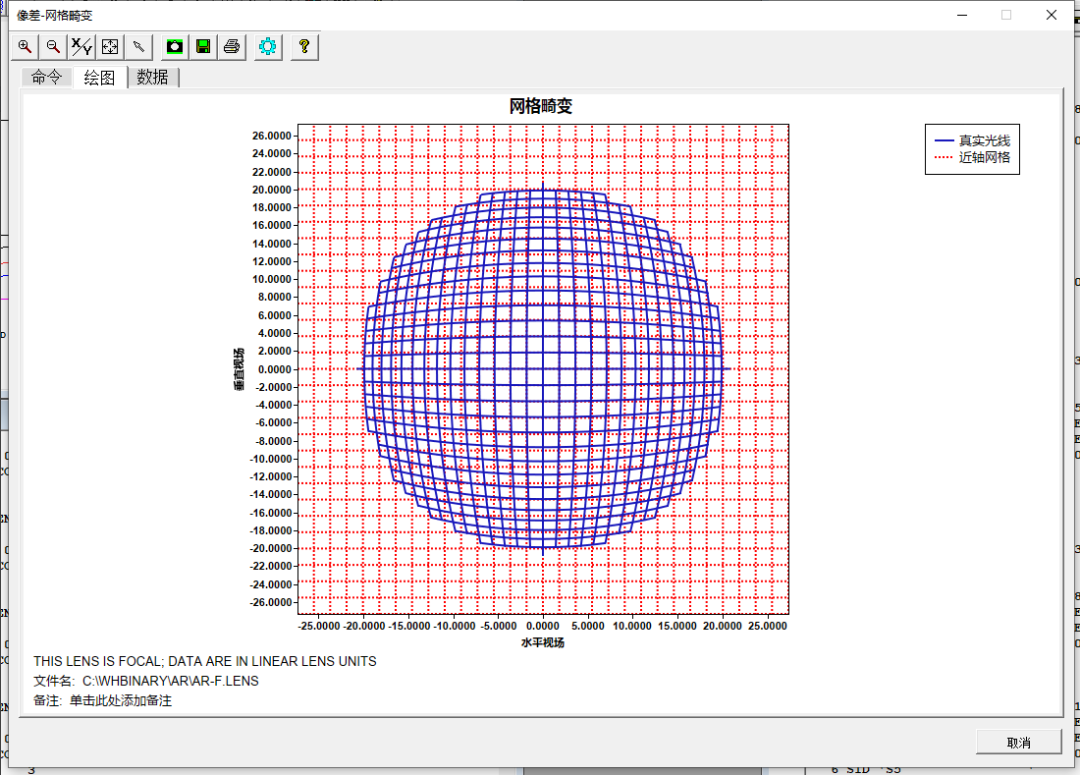This screenshot has width=1080, height=775.
Task: Minimize the 像差-网格畸变 window
Action: click(962, 15)
